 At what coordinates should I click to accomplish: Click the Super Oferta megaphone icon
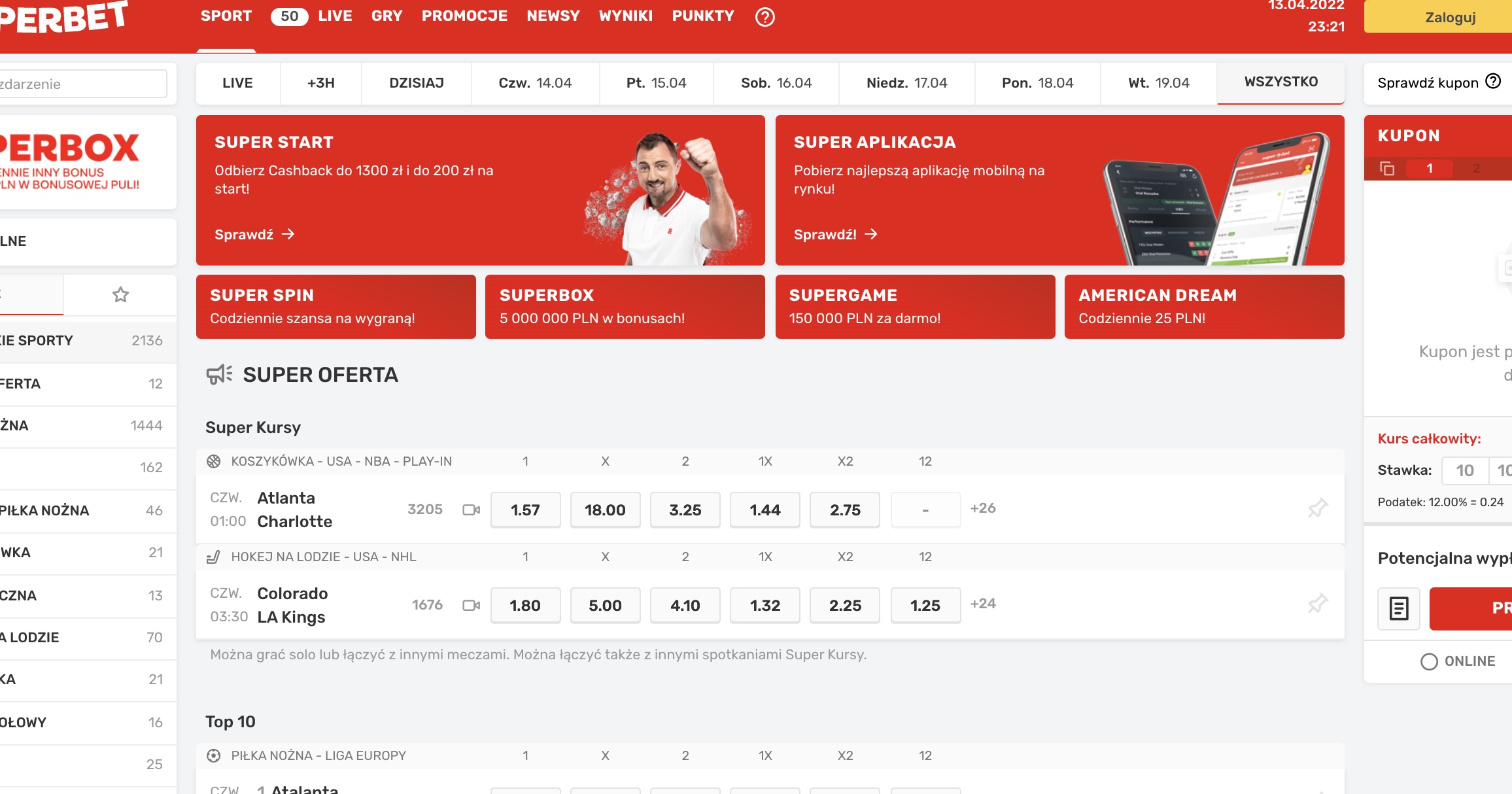click(x=219, y=374)
